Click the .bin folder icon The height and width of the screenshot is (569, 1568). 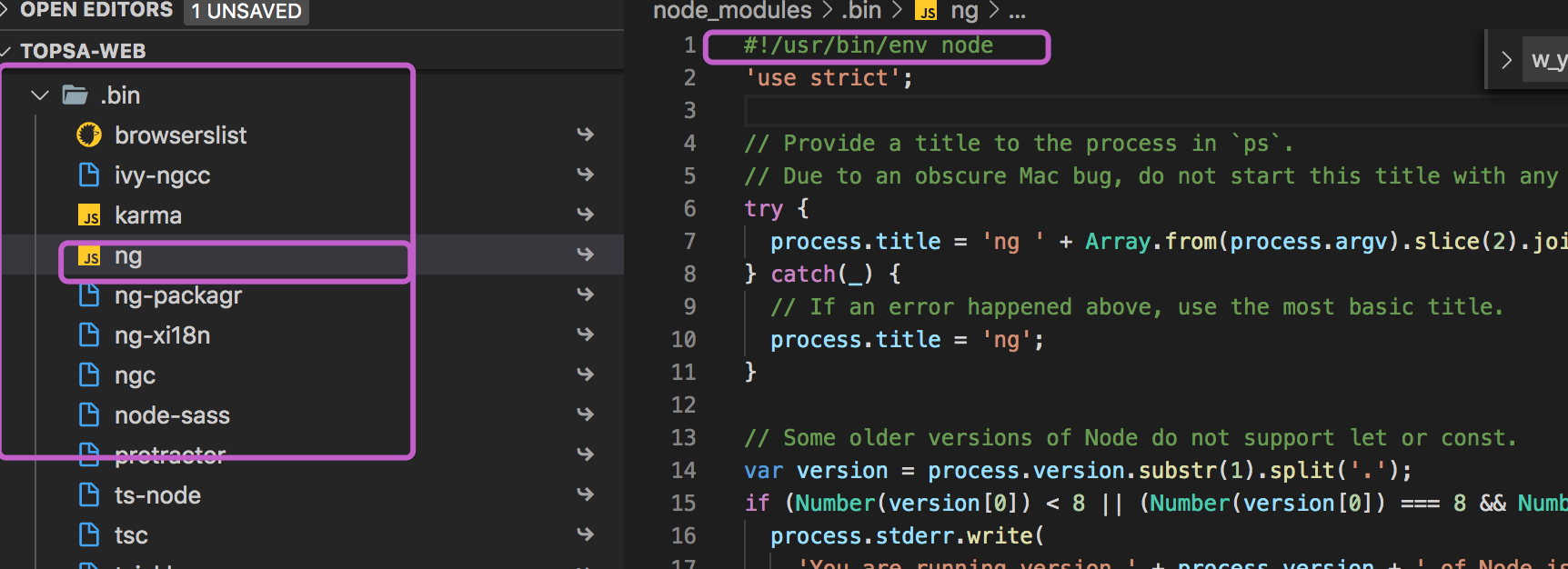(x=75, y=95)
